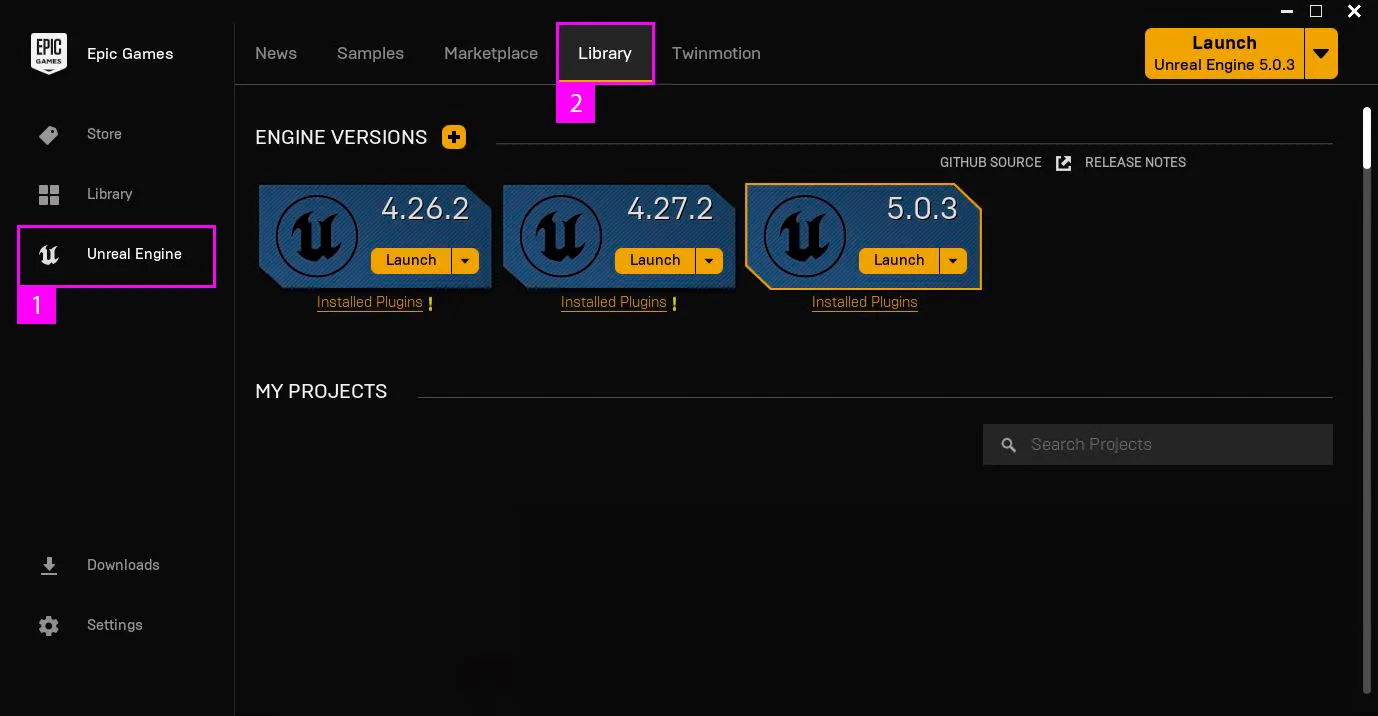Click the My Projects heading
1378x716 pixels.
(x=321, y=391)
